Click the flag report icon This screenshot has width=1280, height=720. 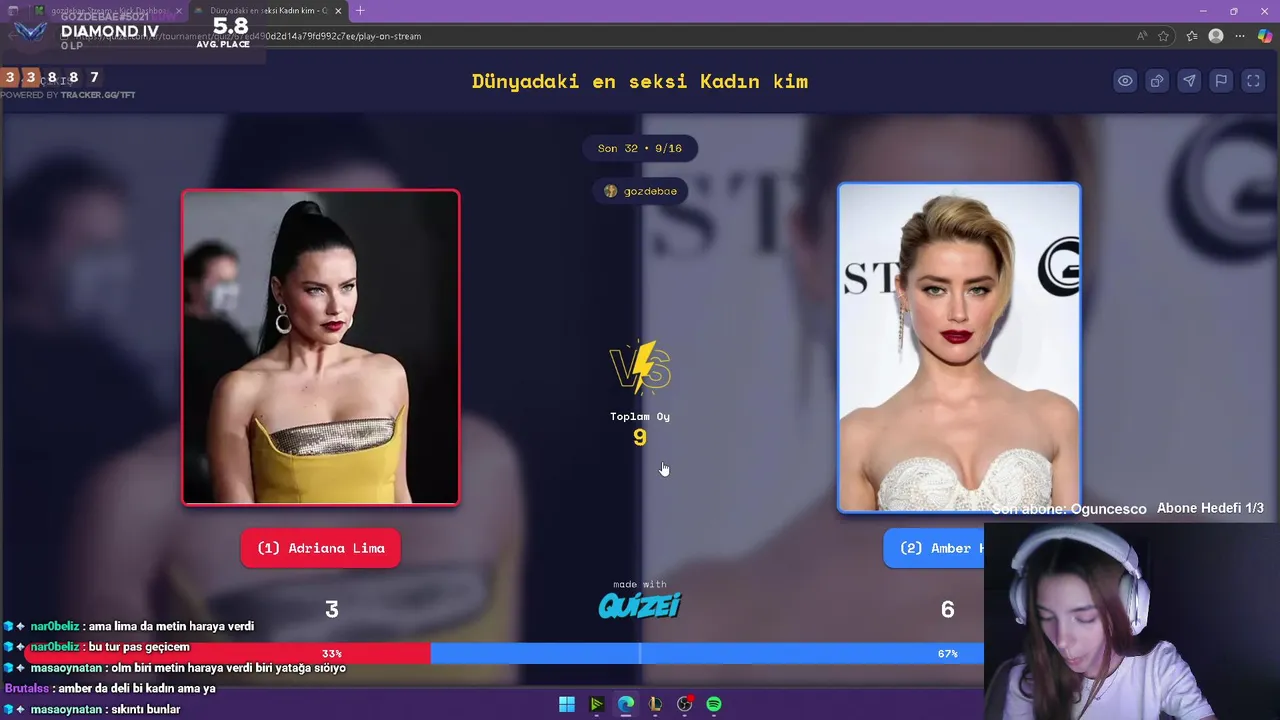pos(1221,81)
